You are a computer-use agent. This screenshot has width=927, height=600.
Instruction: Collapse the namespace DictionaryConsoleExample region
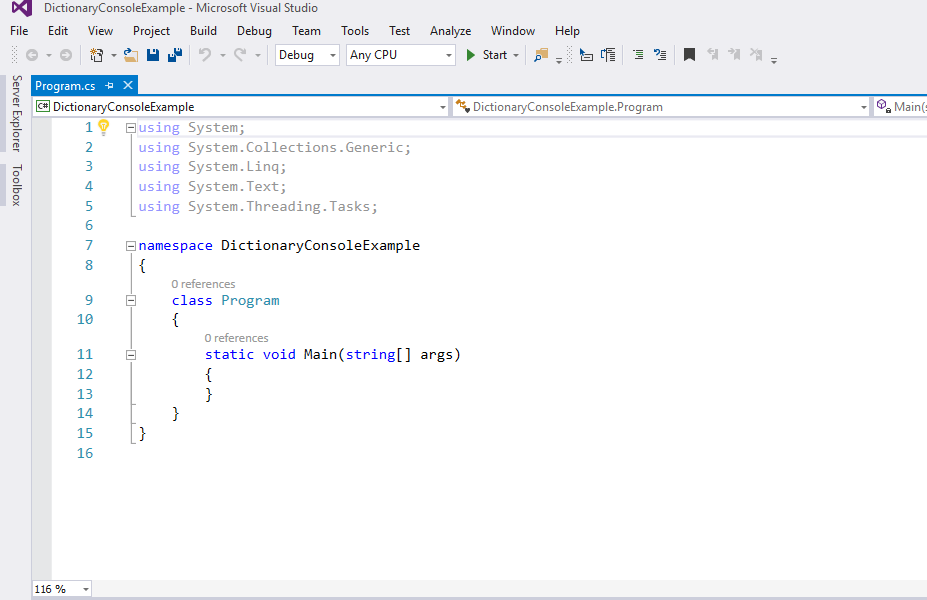130,245
